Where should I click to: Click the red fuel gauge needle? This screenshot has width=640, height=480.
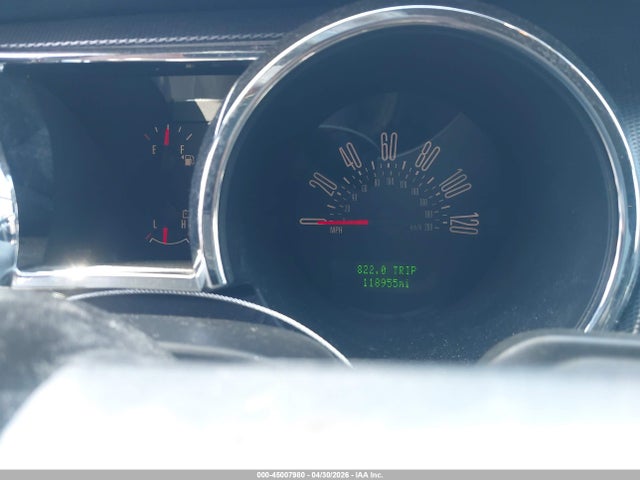pyautogui.click(x=167, y=135)
